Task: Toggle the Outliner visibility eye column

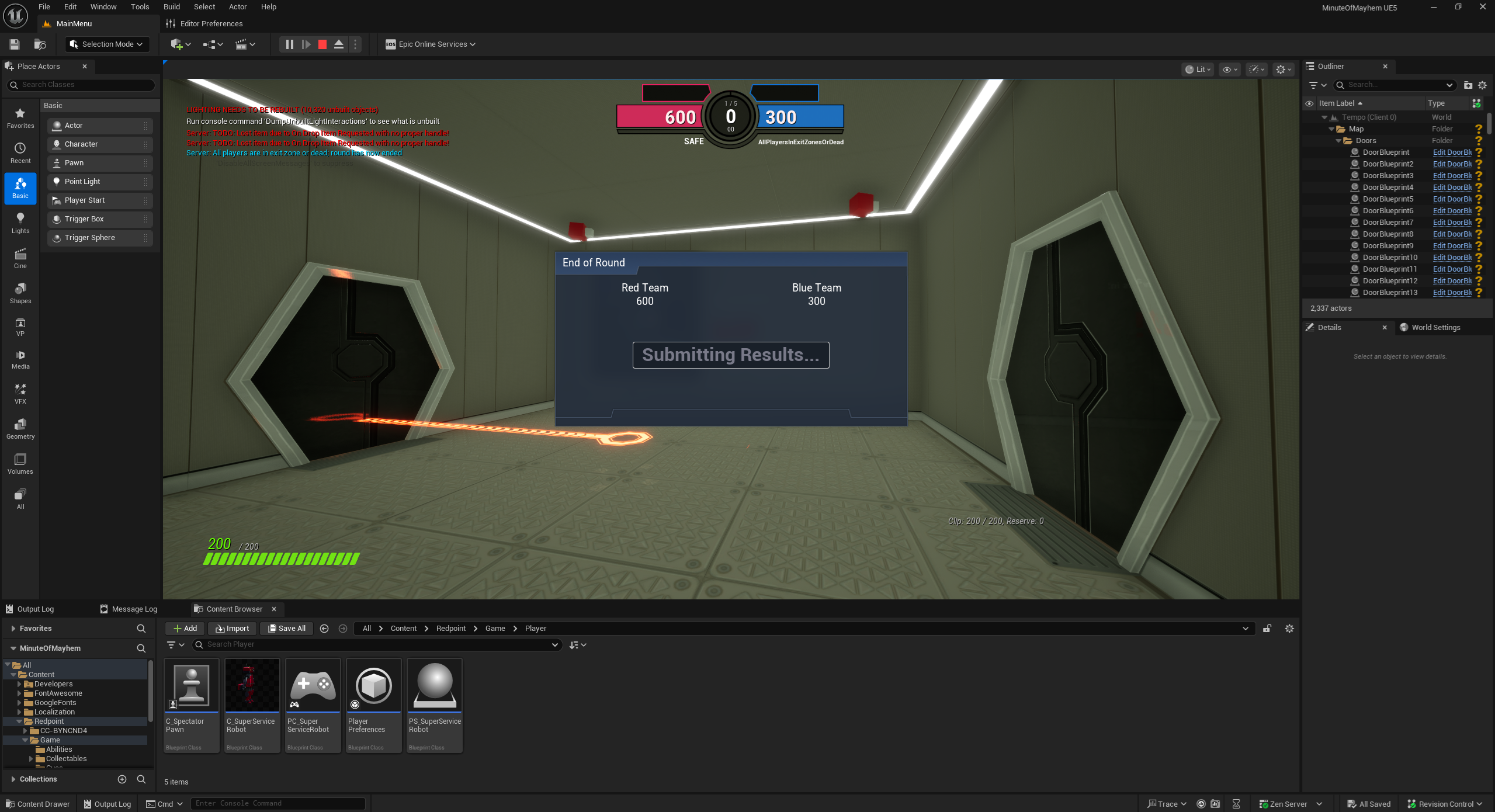Action: coord(1309,103)
